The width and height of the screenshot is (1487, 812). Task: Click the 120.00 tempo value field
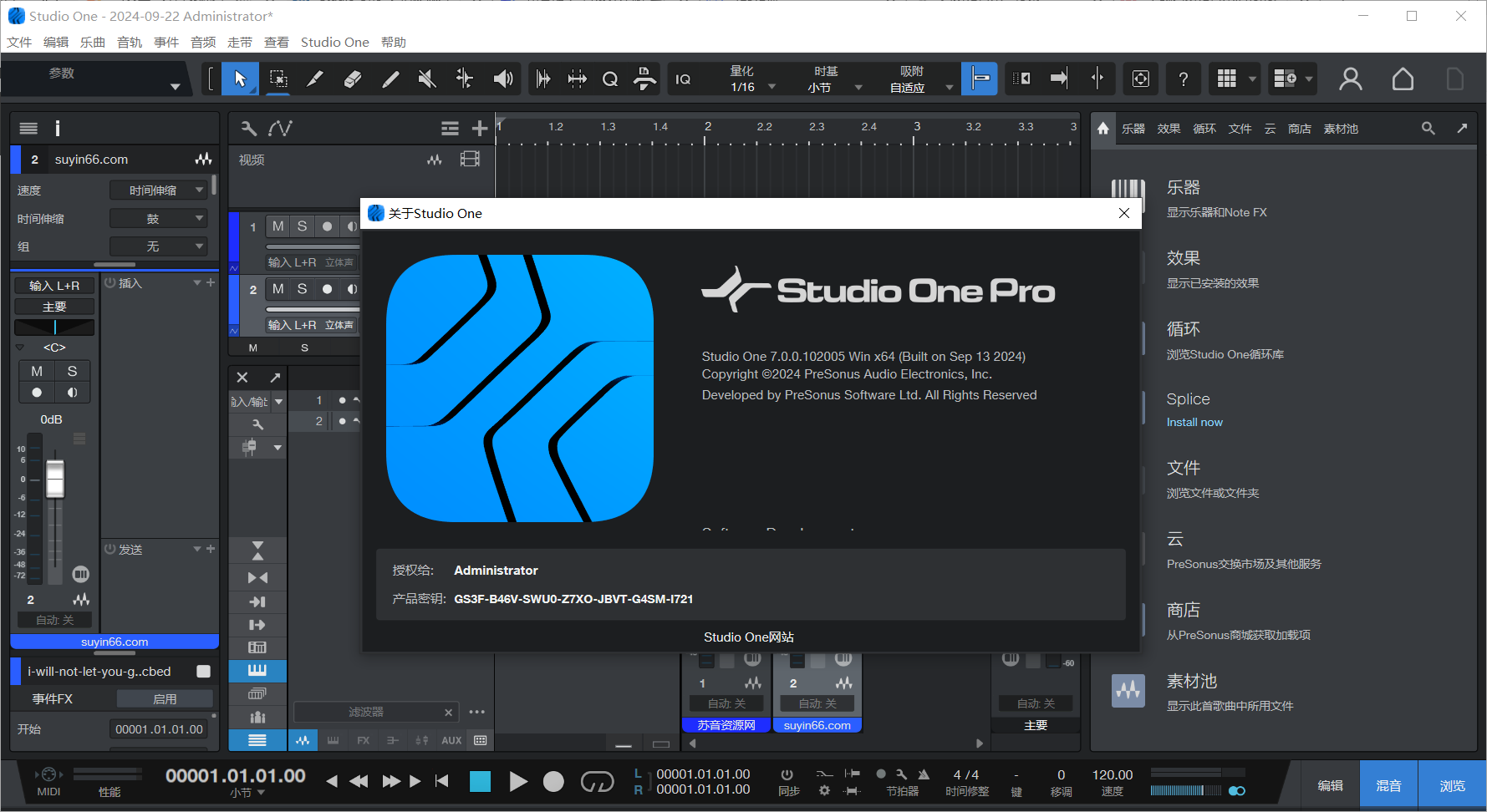pyautogui.click(x=1112, y=774)
